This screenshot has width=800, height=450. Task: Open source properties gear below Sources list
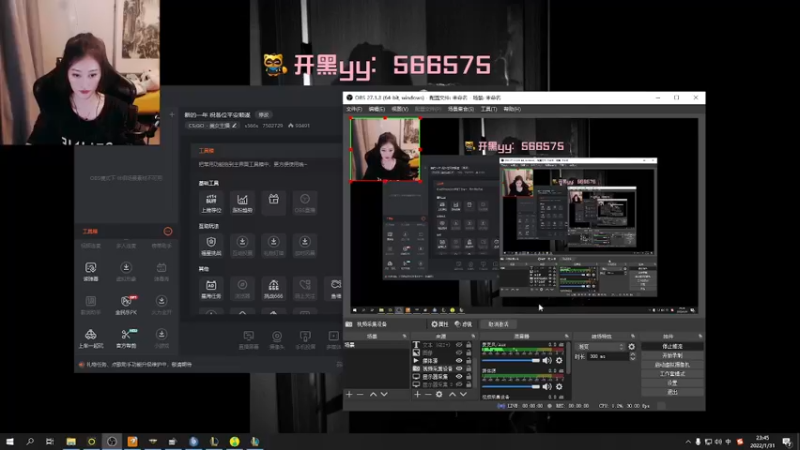[439, 394]
